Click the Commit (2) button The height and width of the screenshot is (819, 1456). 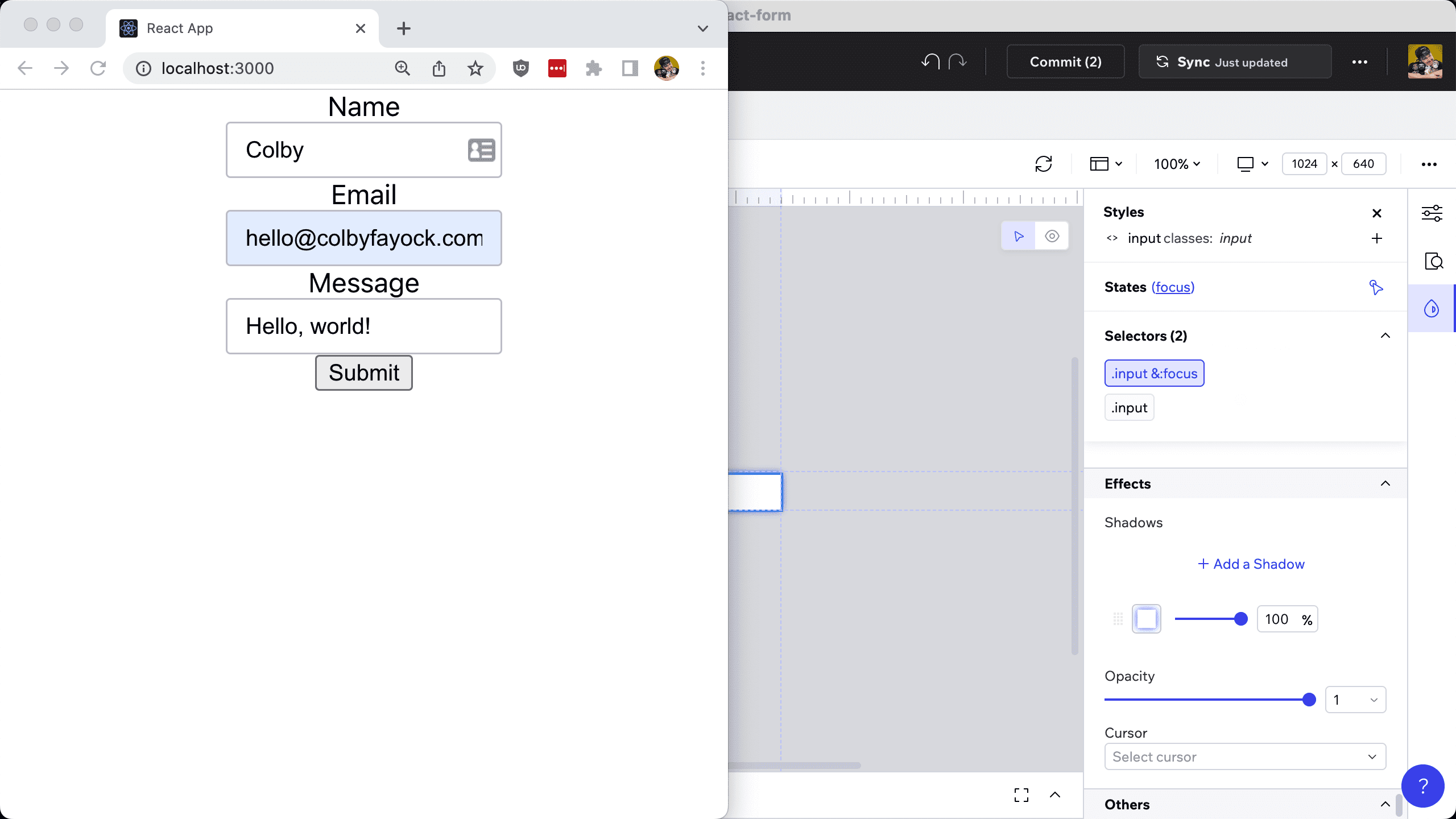pyautogui.click(x=1065, y=62)
